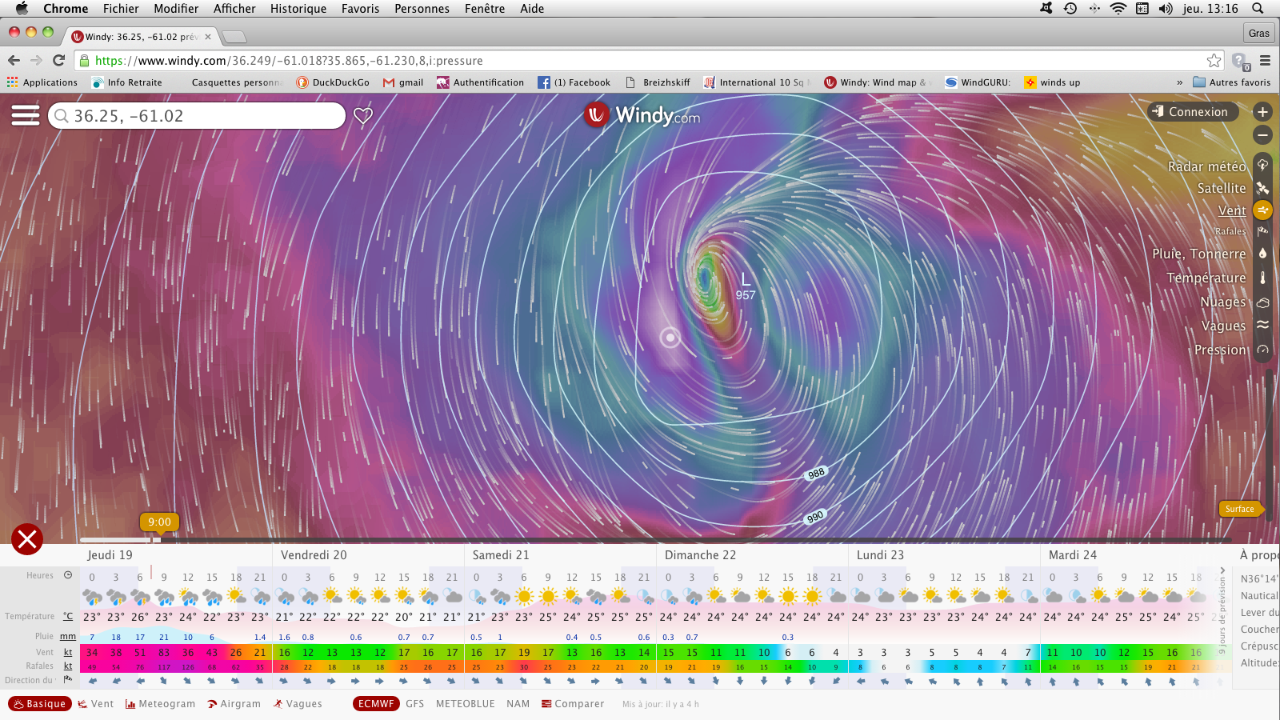Reload the page in Chrome
This screenshot has height=720, width=1280.
[59, 60]
